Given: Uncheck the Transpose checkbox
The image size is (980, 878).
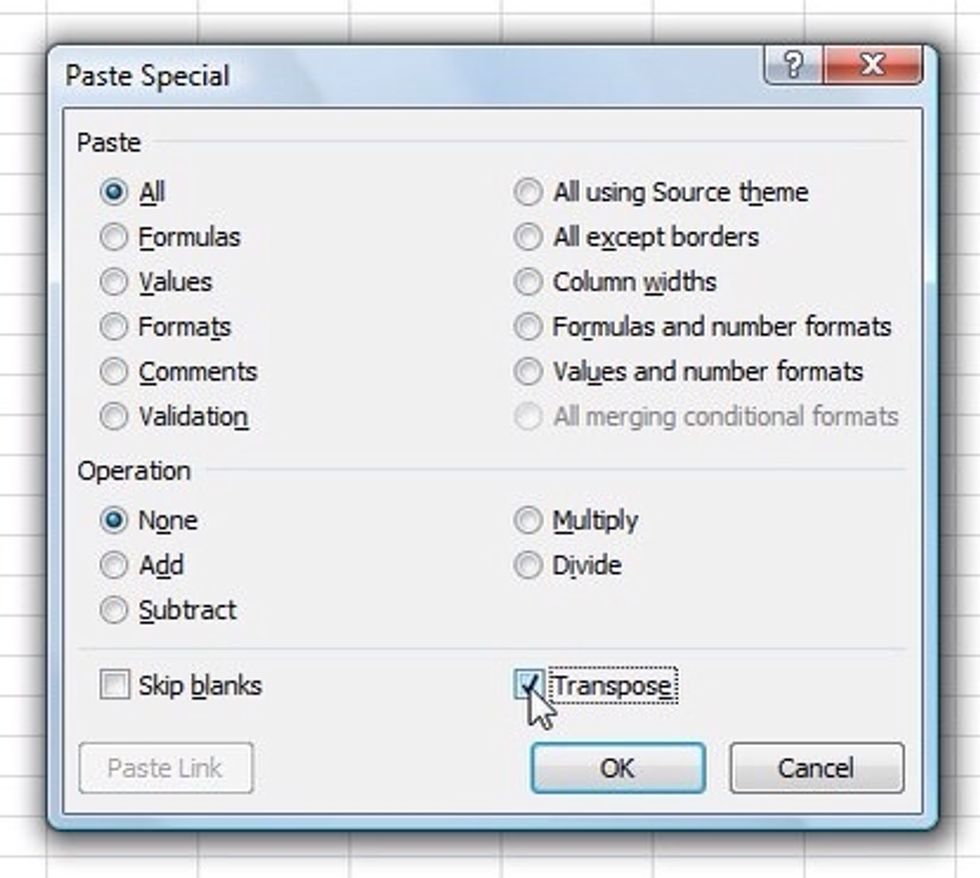Looking at the screenshot, I should tap(529, 685).
